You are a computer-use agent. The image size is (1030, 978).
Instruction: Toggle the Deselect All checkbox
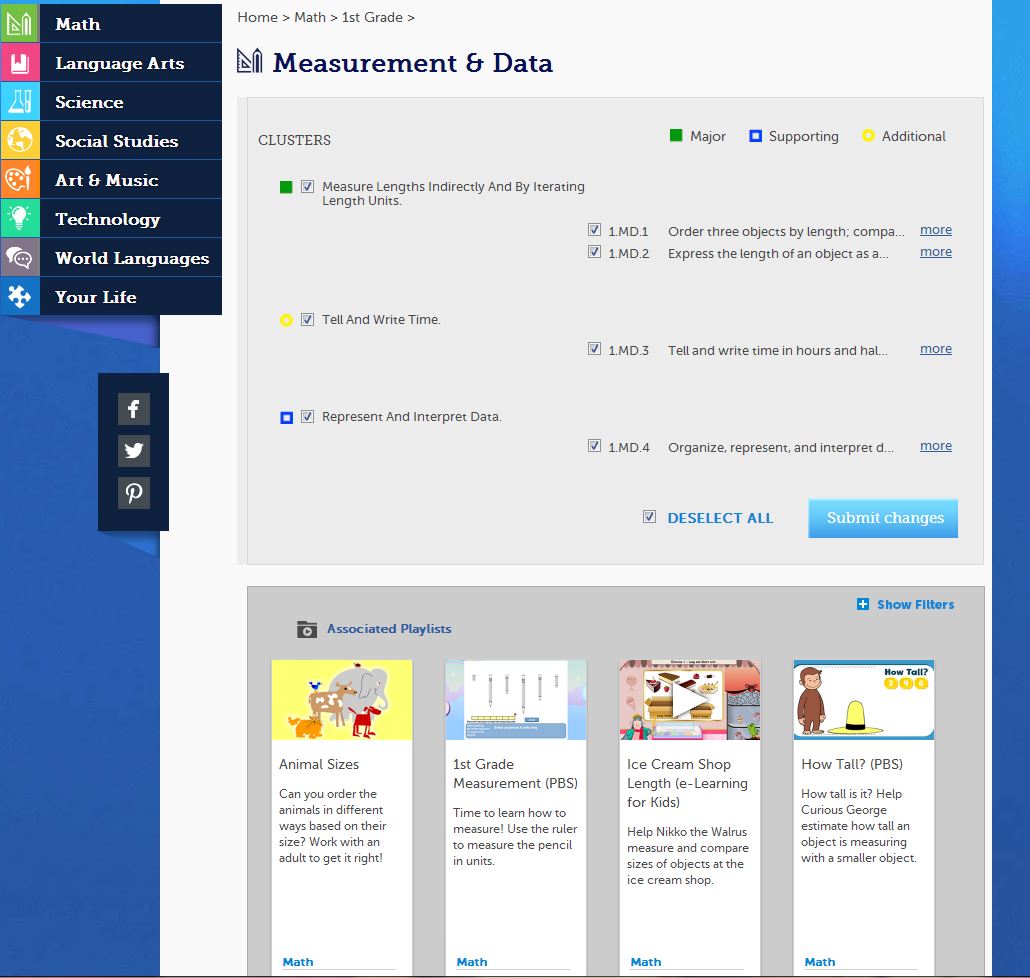(x=650, y=517)
